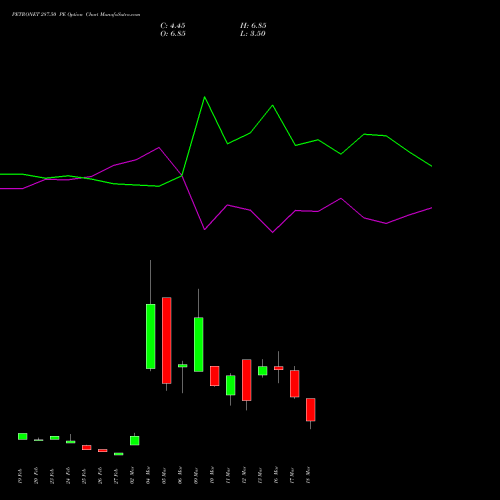Click the last red candle above 18 Mar

click(x=311, y=410)
